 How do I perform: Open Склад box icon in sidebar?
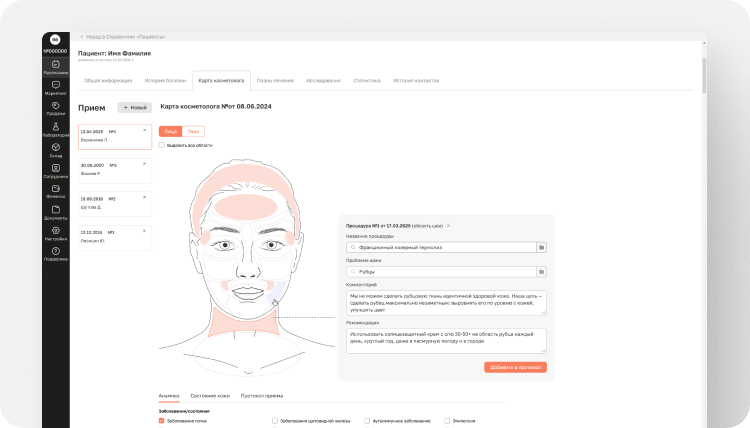55,150
